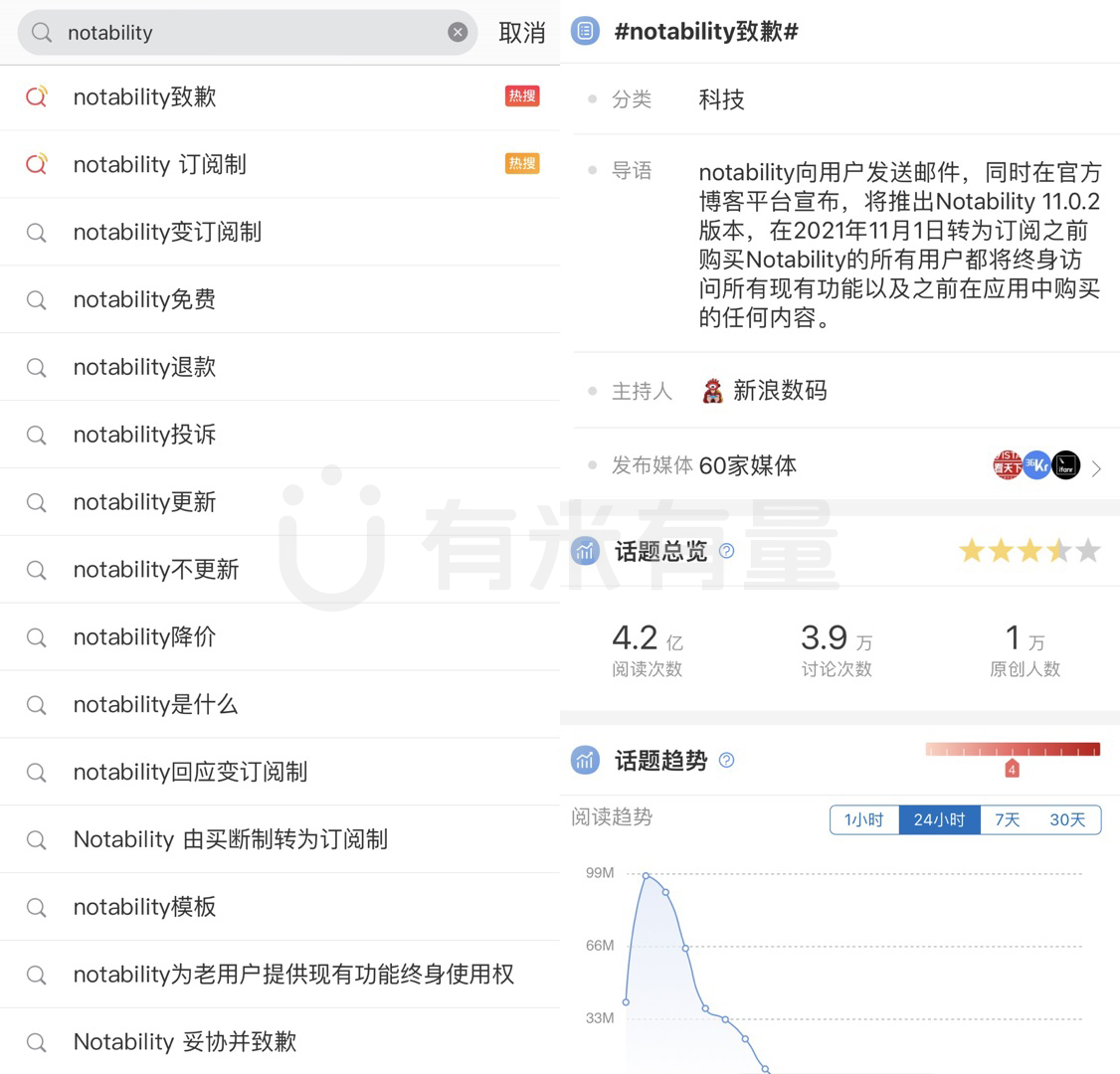Switch trend range to 30天
Viewport: 1120px width, 1074px height.
1067,819
